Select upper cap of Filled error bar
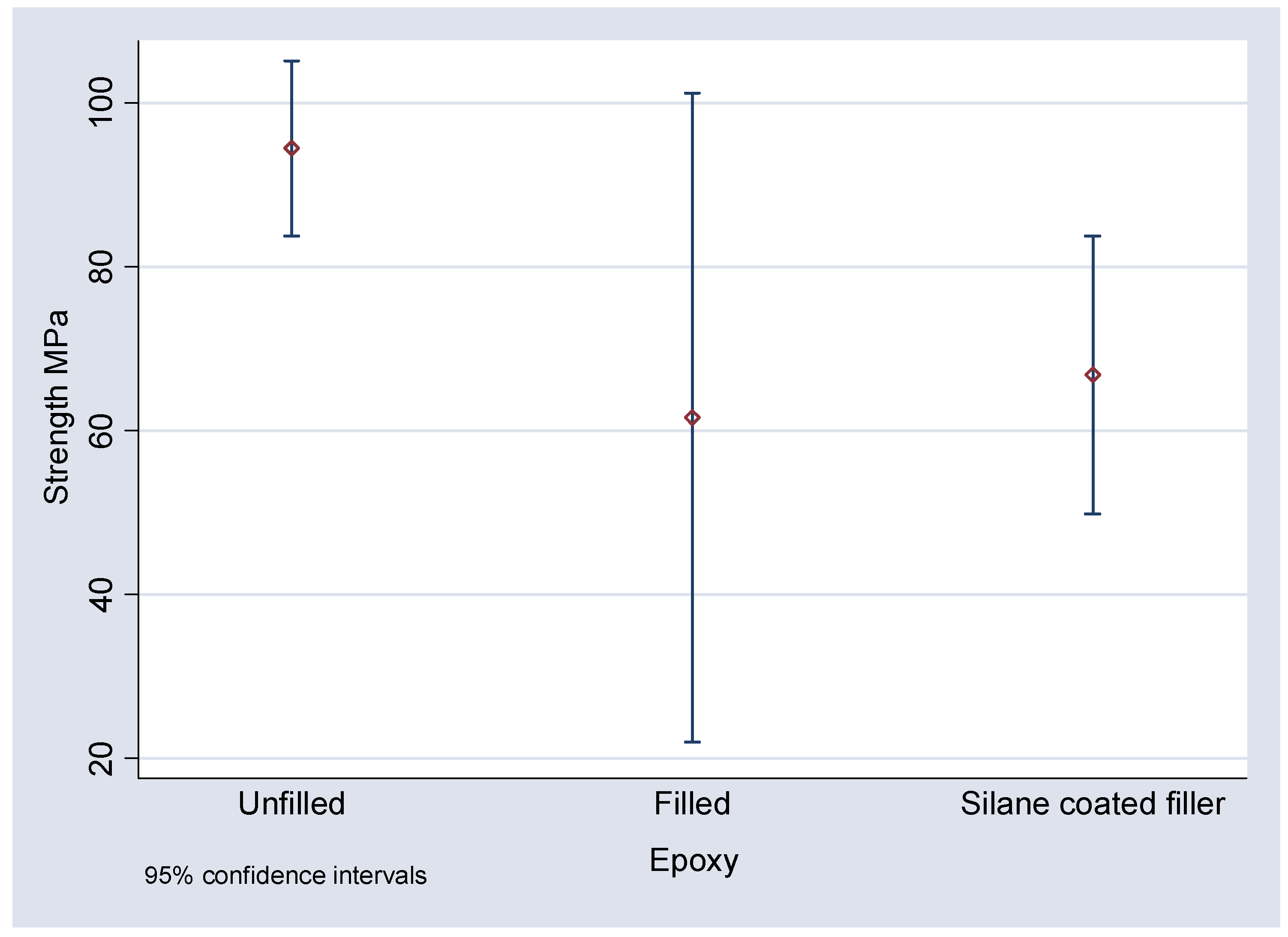Image resolution: width=1288 pixels, height=937 pixels. pyautogui.click(x=692, y=93)
